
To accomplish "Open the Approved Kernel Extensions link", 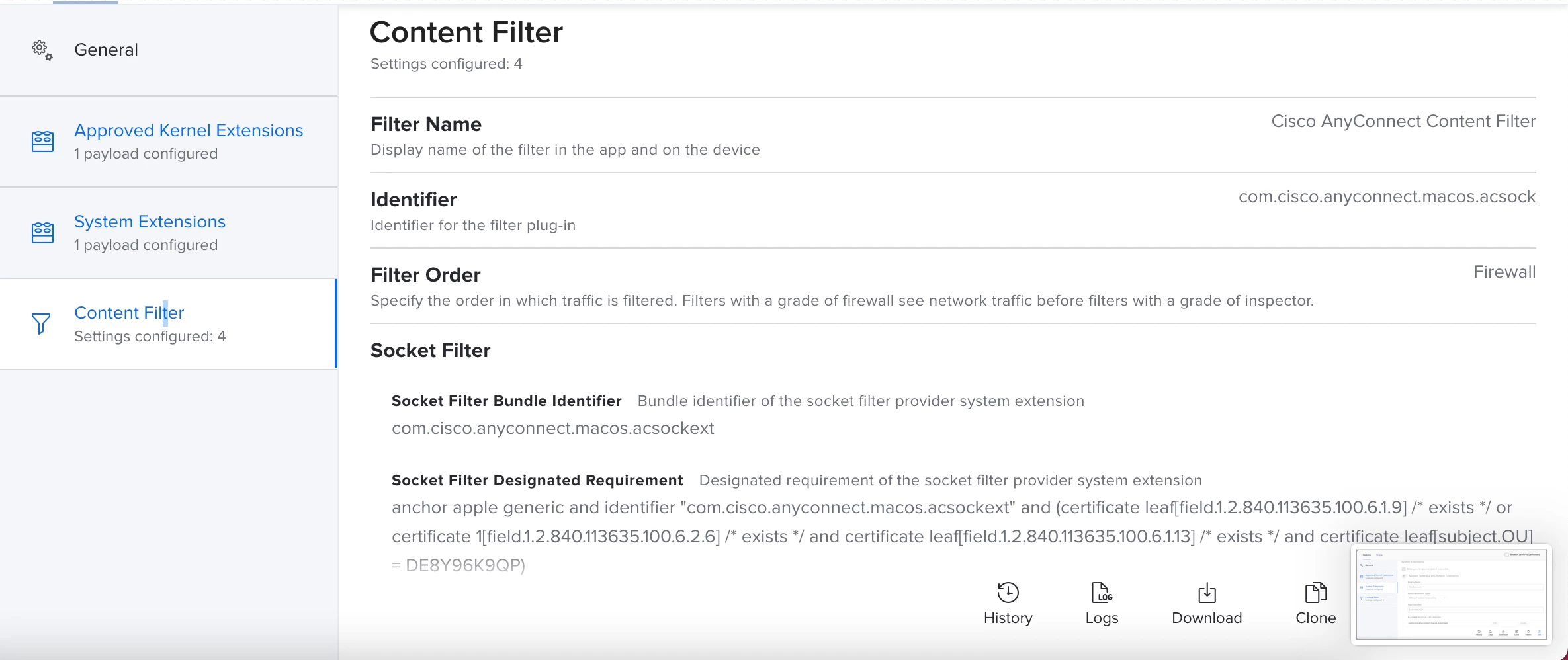I will point(189,130).
